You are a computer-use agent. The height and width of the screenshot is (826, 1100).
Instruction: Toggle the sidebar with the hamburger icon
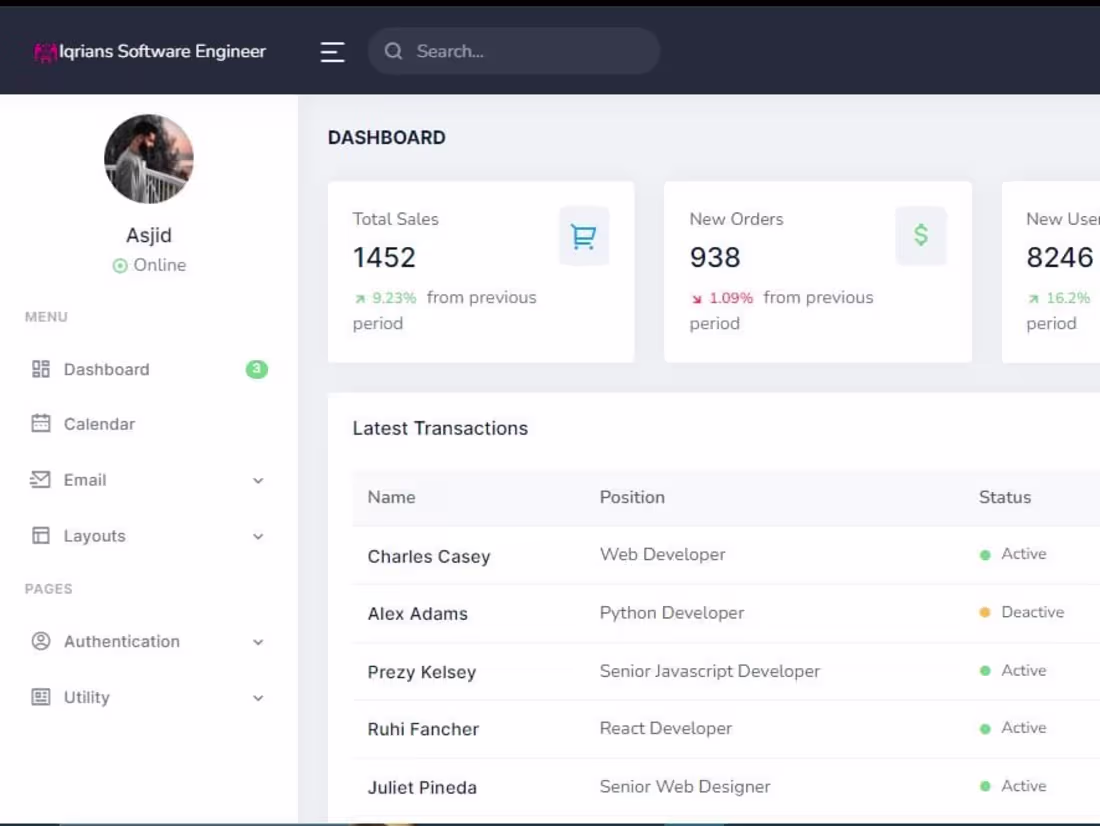[332, 51]
